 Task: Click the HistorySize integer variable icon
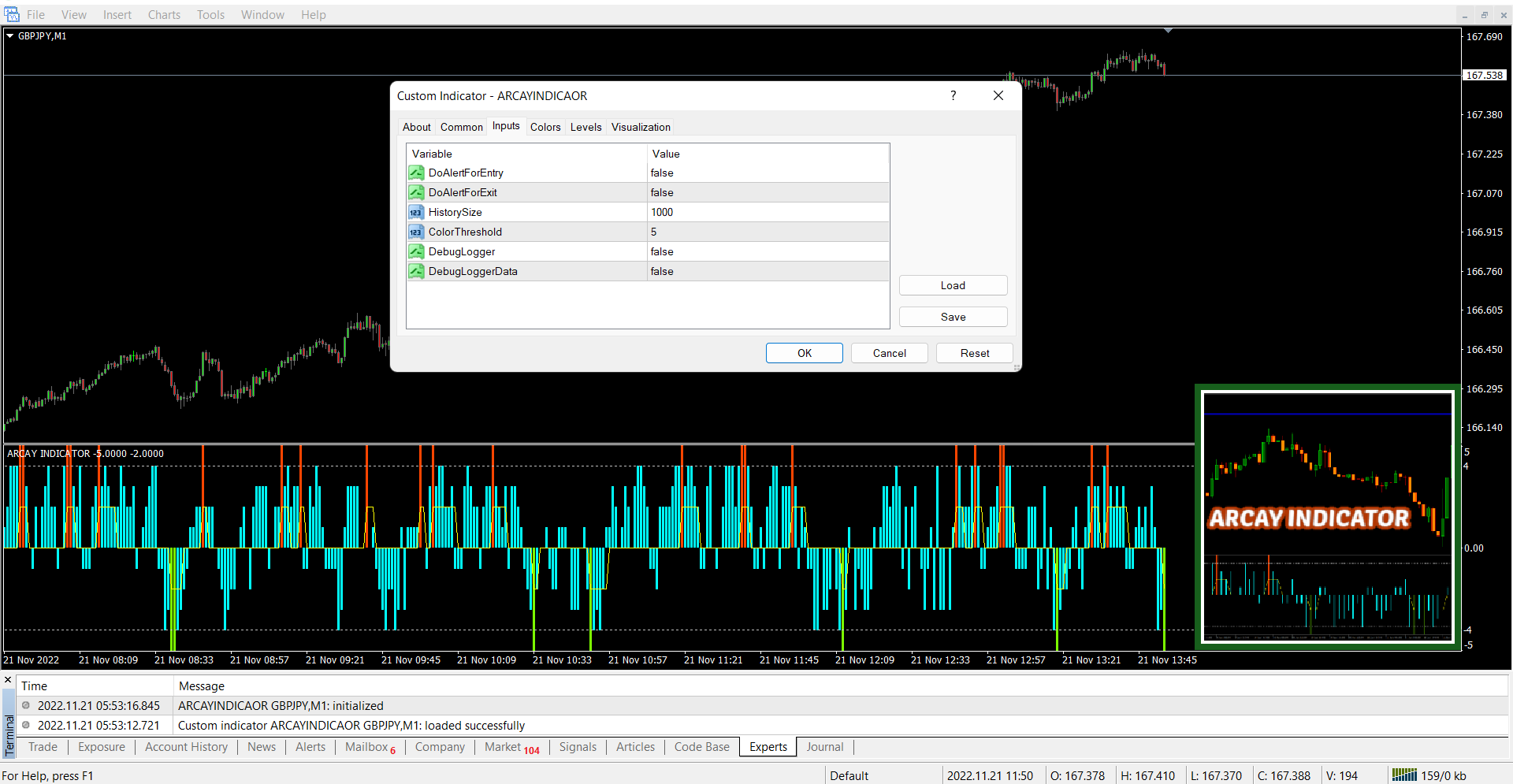[416, 212]
